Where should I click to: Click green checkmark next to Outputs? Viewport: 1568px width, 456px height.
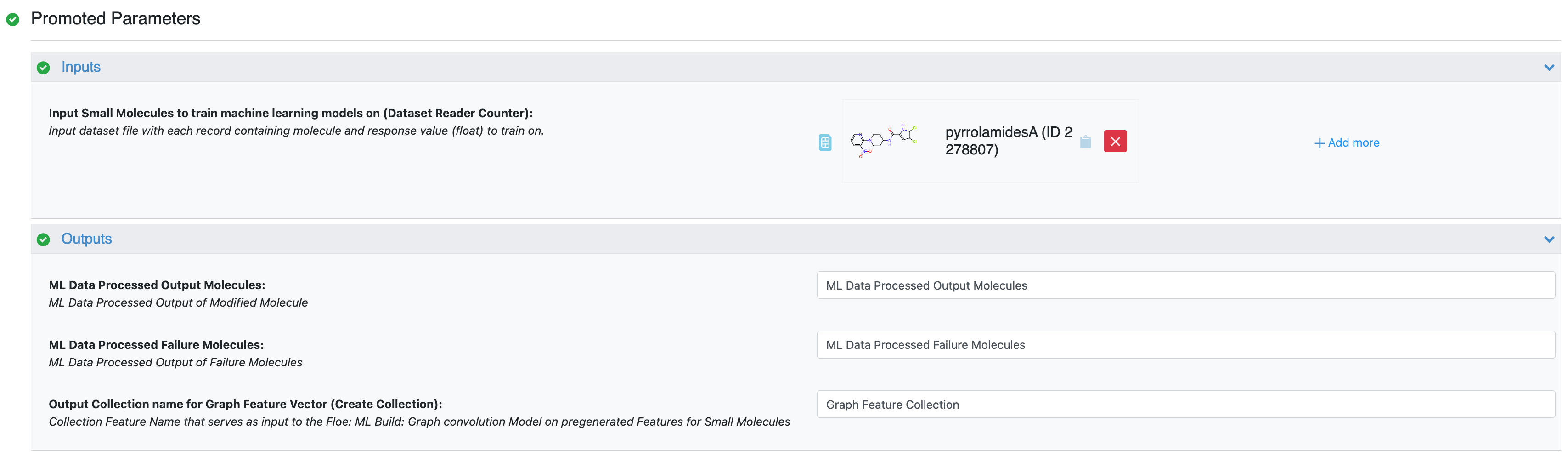click(43, 239)
